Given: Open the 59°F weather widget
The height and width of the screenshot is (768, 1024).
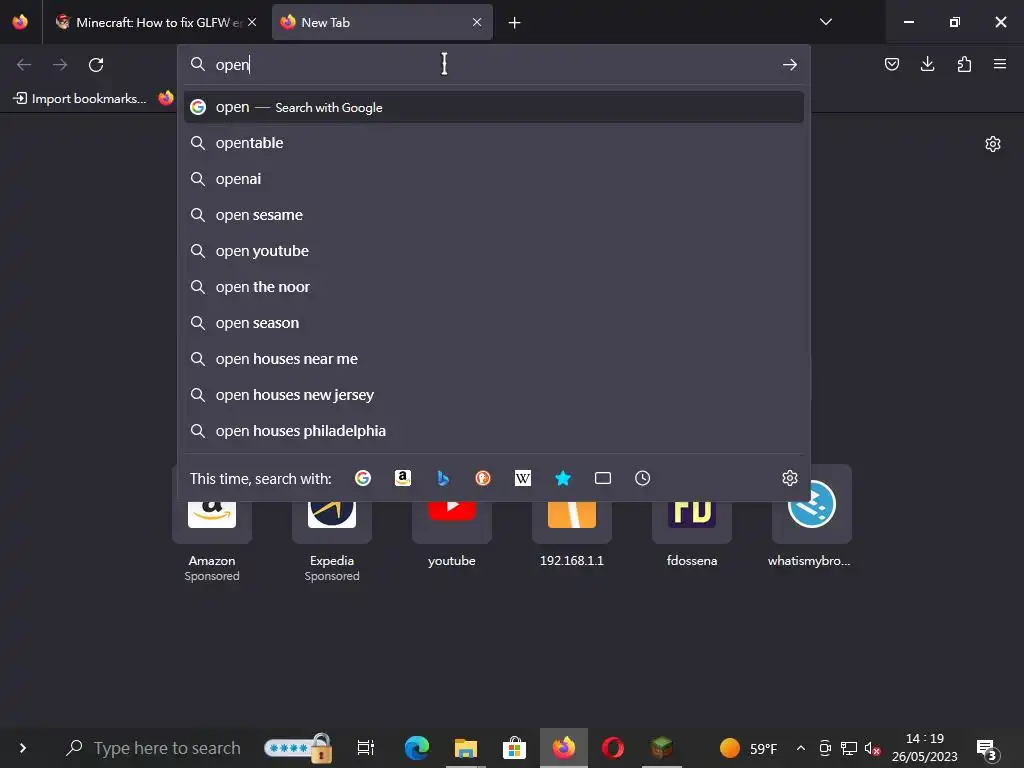Looking at the screenshot, I should click(748, 748).
